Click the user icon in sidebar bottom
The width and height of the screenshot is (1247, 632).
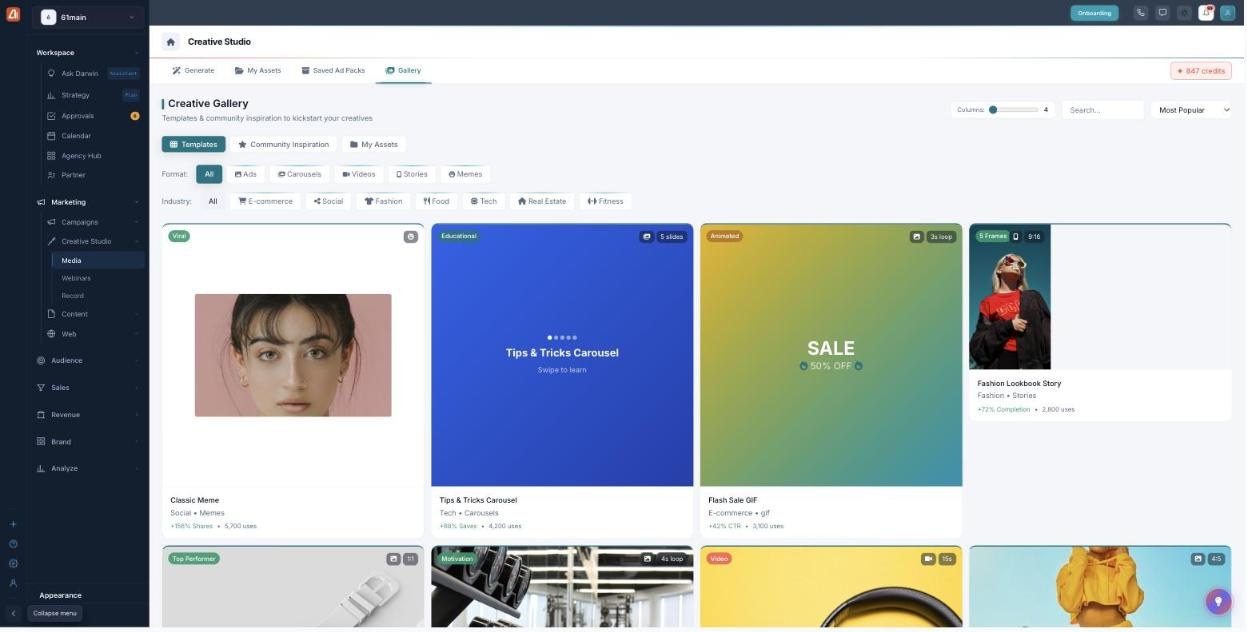pos(13,583)
